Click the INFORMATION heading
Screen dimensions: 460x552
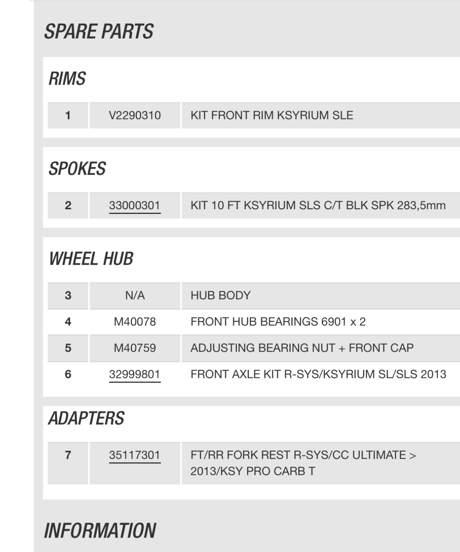coord(100,531)
